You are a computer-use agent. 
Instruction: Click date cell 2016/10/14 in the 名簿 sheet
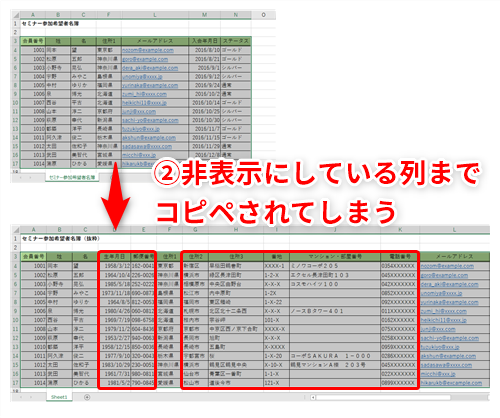tap(204, 103)
